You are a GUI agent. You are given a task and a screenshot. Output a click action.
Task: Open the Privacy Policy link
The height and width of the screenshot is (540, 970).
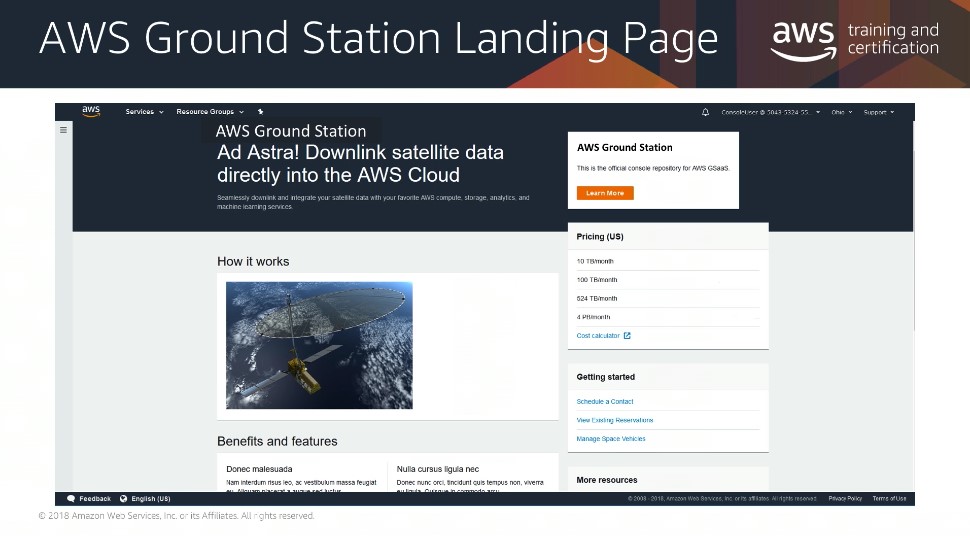tap(845, 499)
